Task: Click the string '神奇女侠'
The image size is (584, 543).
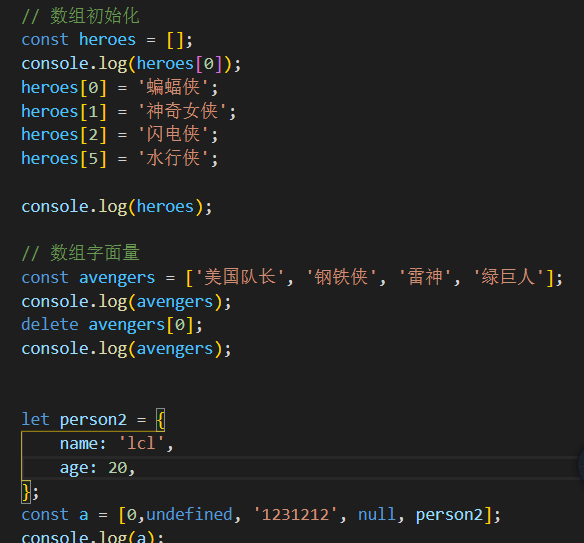Action: tap(182, 111)
